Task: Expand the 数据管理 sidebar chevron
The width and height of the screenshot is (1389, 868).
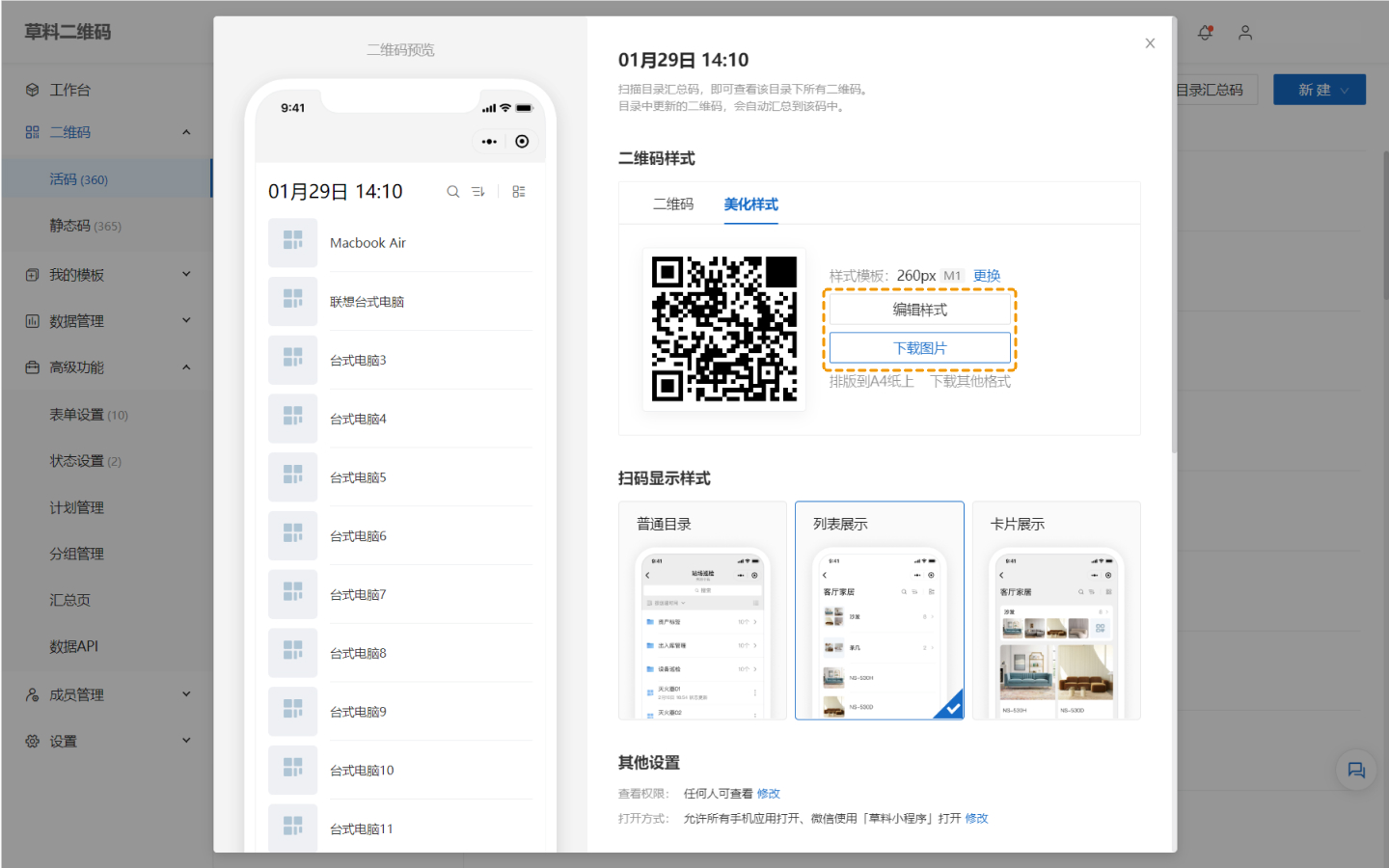Action: pyautogui.click(x=186, y=320)
